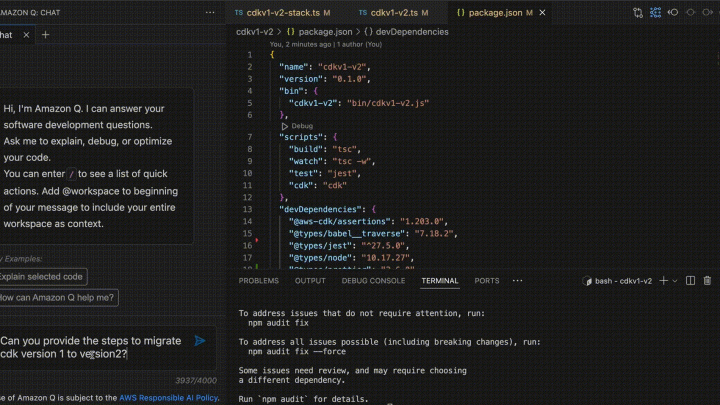Click 'Run `npm audit` for details.' terminal line
The image size is (720, 405).
303,399
